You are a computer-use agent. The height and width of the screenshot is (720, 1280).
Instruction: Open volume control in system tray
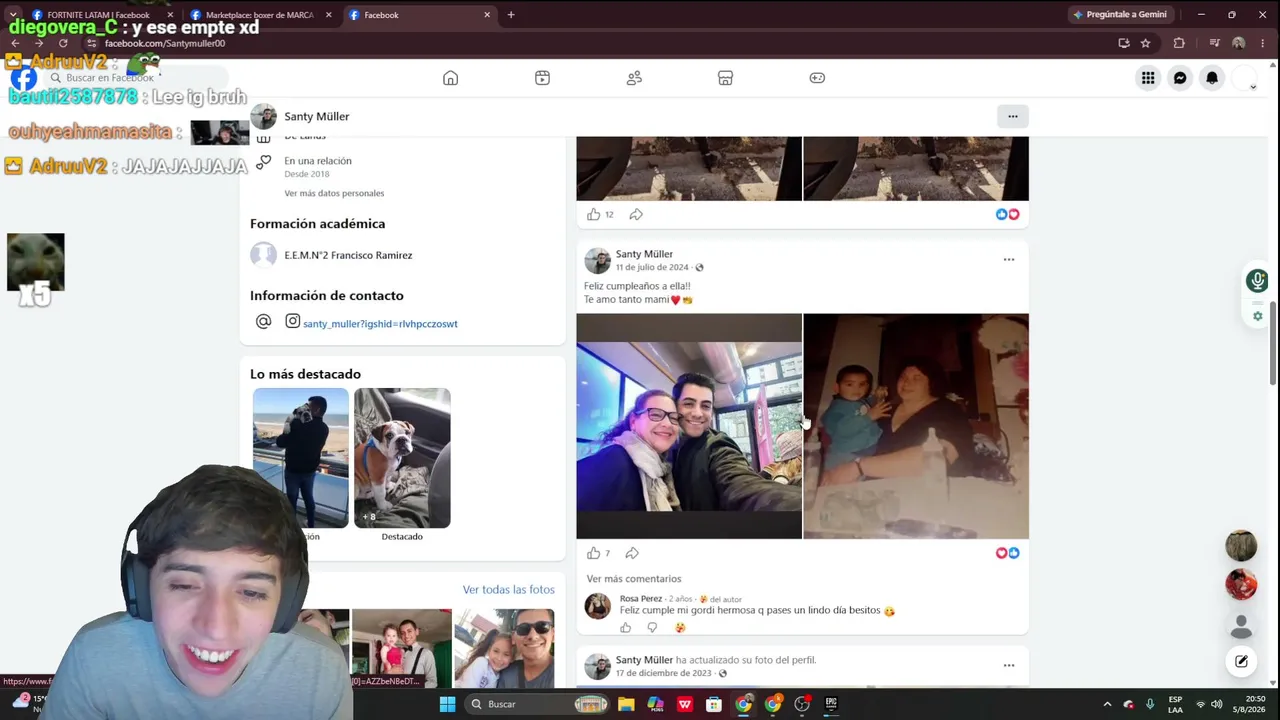point(1216,704)
